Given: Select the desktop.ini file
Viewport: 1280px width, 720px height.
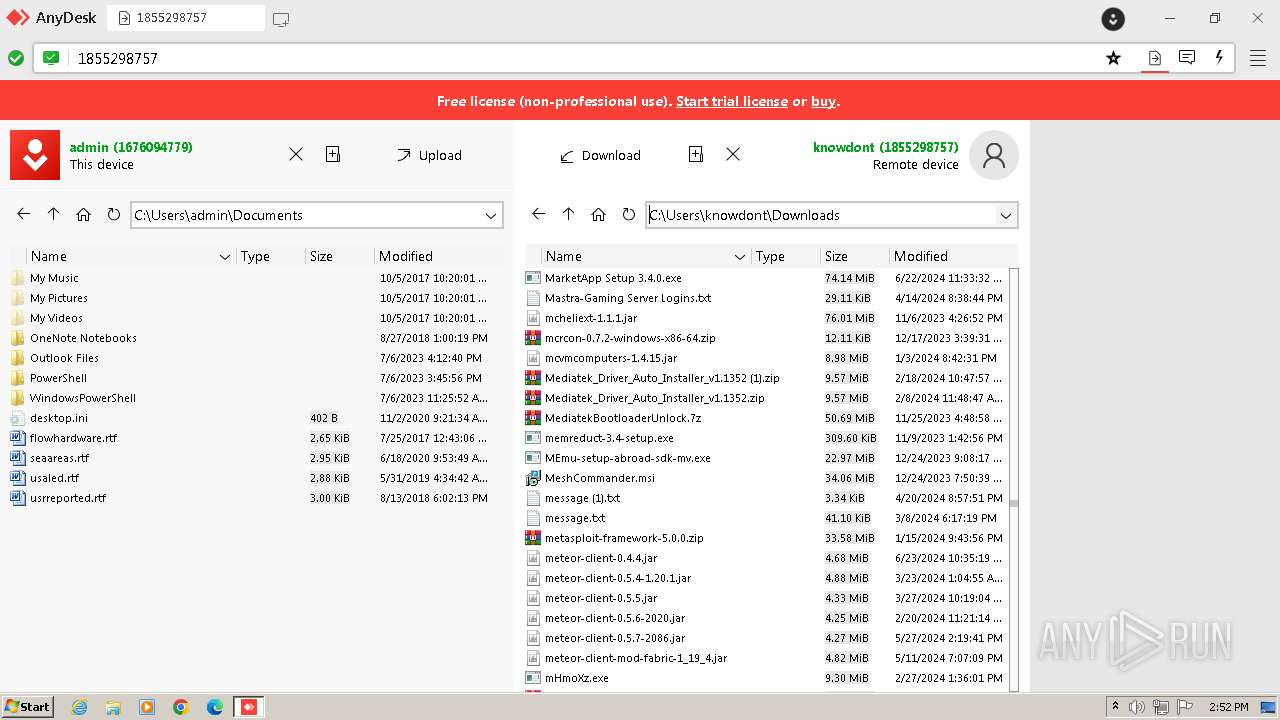Looking at the screenshot, I should [249, 418].
